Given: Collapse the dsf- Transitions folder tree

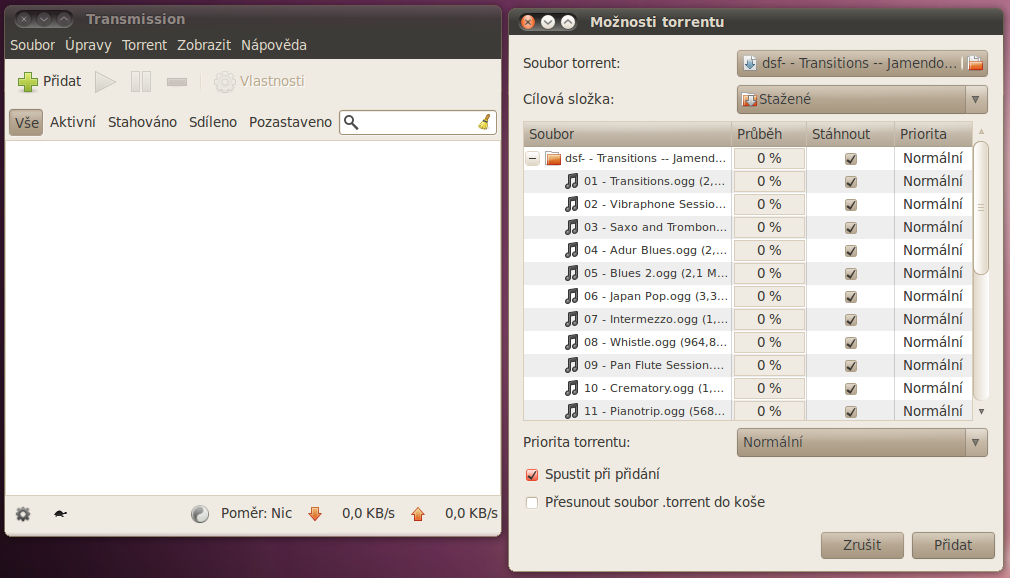Looking at the screenshot, I should 533,159.
